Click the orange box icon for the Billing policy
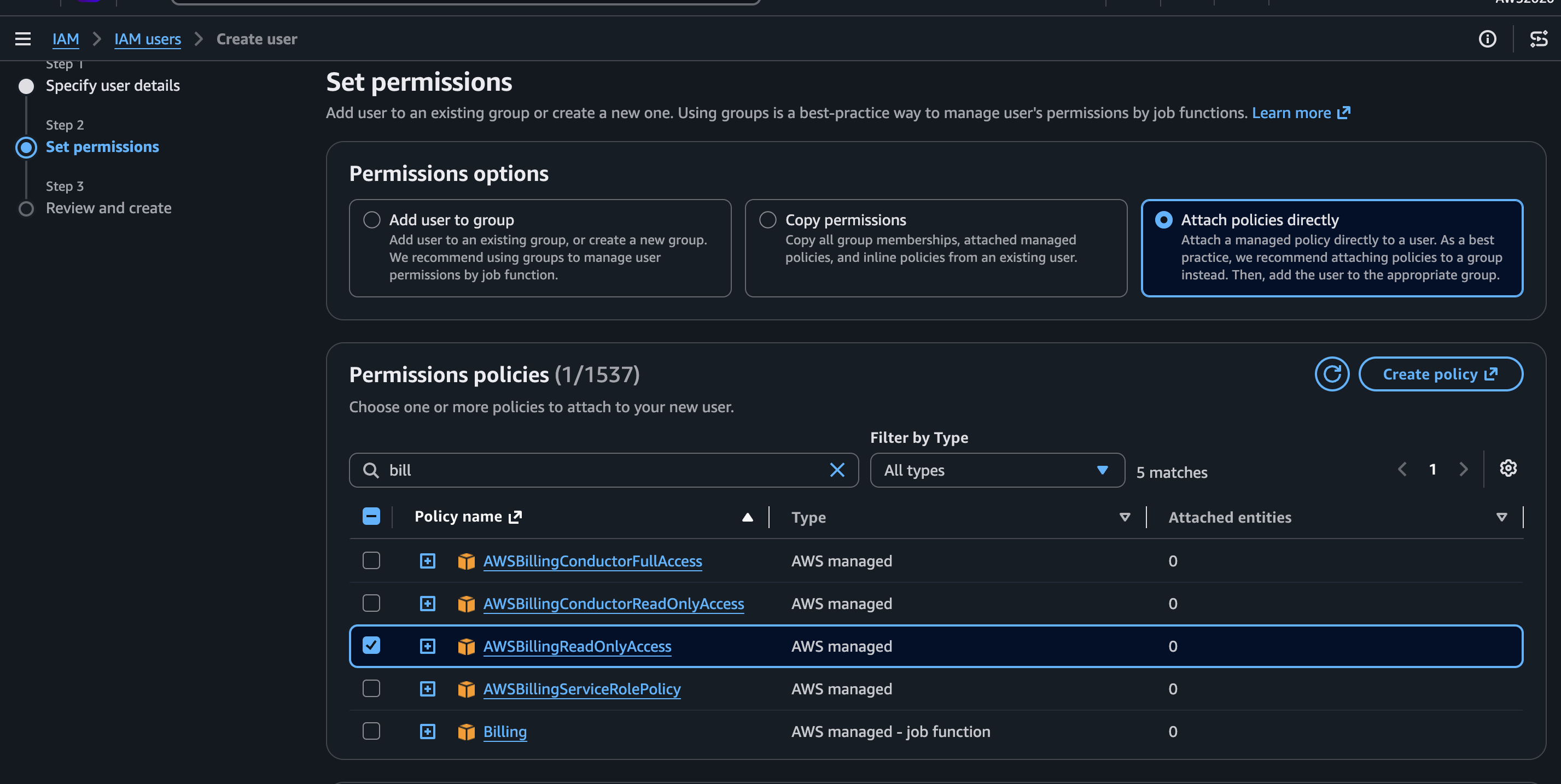This screenshot has height=784, width=1561. point(466,732)
